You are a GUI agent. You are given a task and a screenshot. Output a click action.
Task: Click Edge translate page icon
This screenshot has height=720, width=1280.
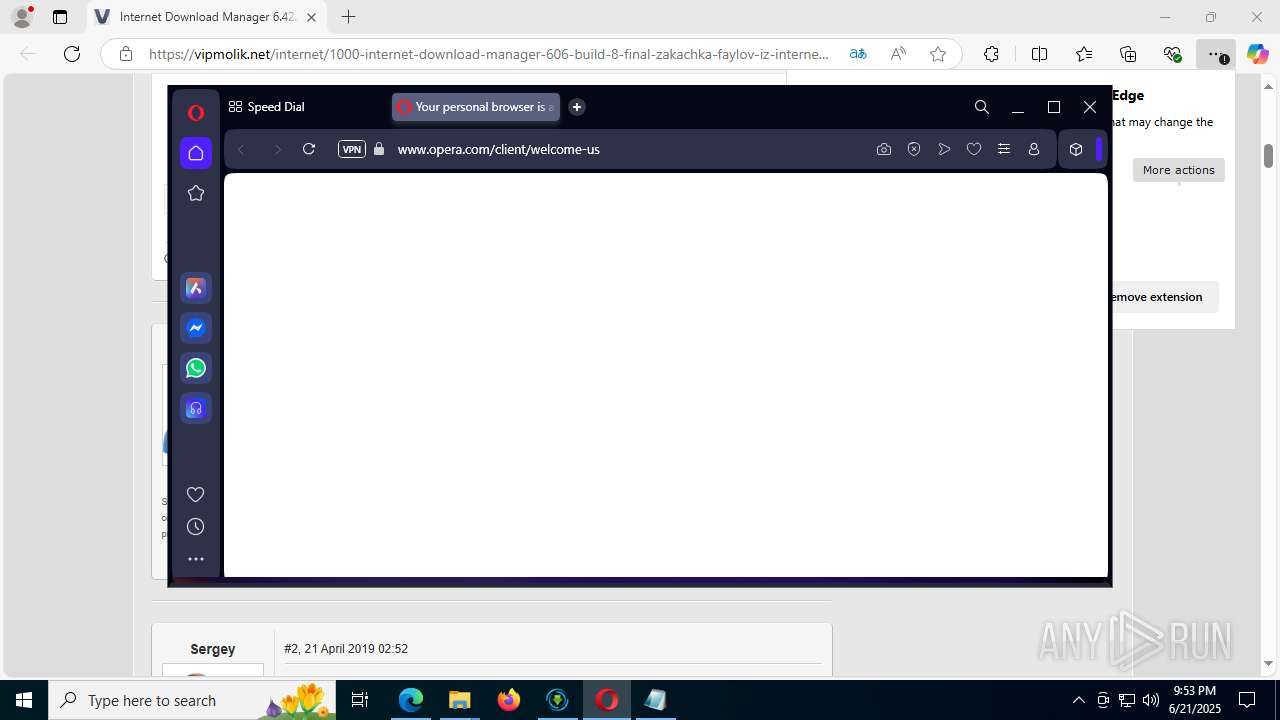pos(858,54)
